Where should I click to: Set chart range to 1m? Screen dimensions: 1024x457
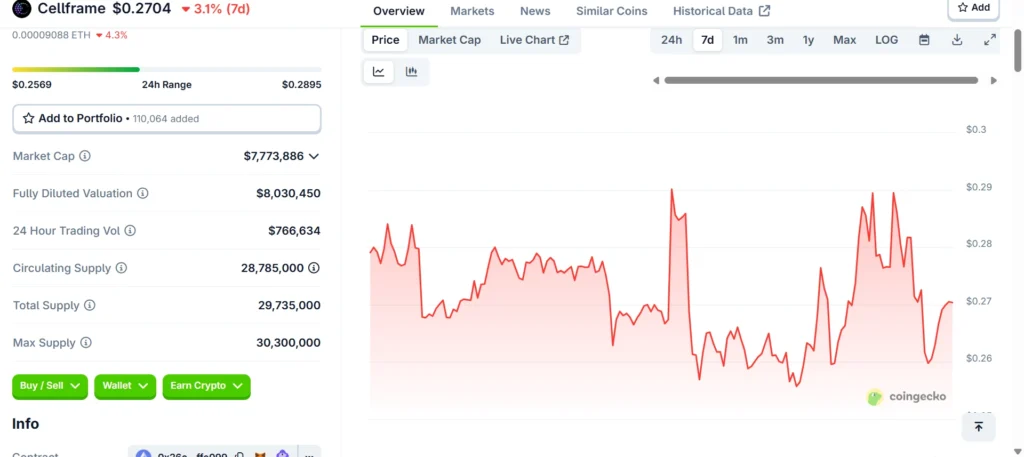point(740,40)
